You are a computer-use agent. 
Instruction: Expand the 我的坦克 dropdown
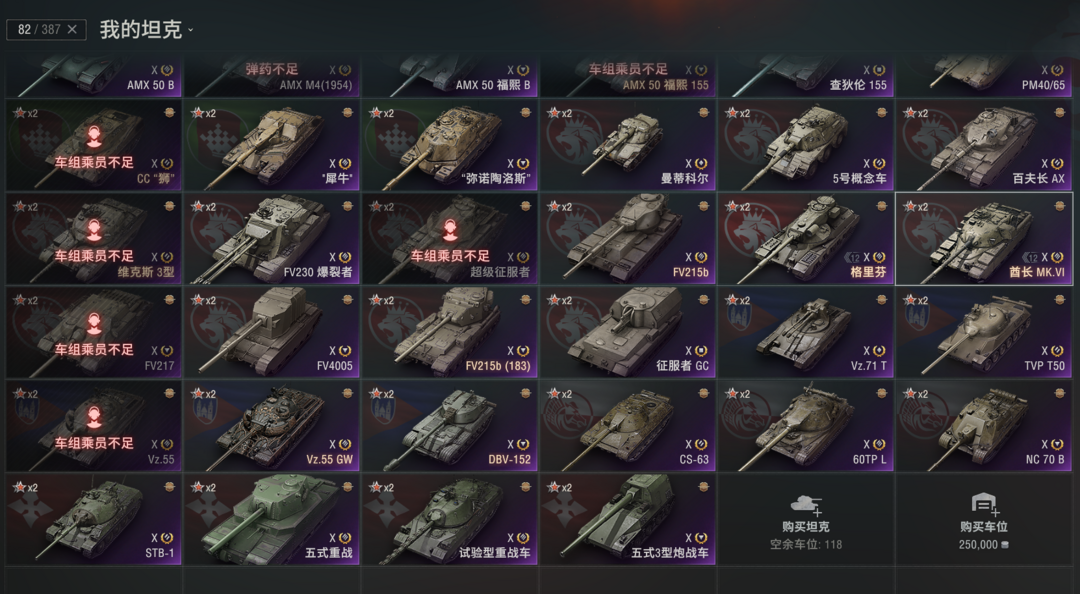(x=190, y=30)
